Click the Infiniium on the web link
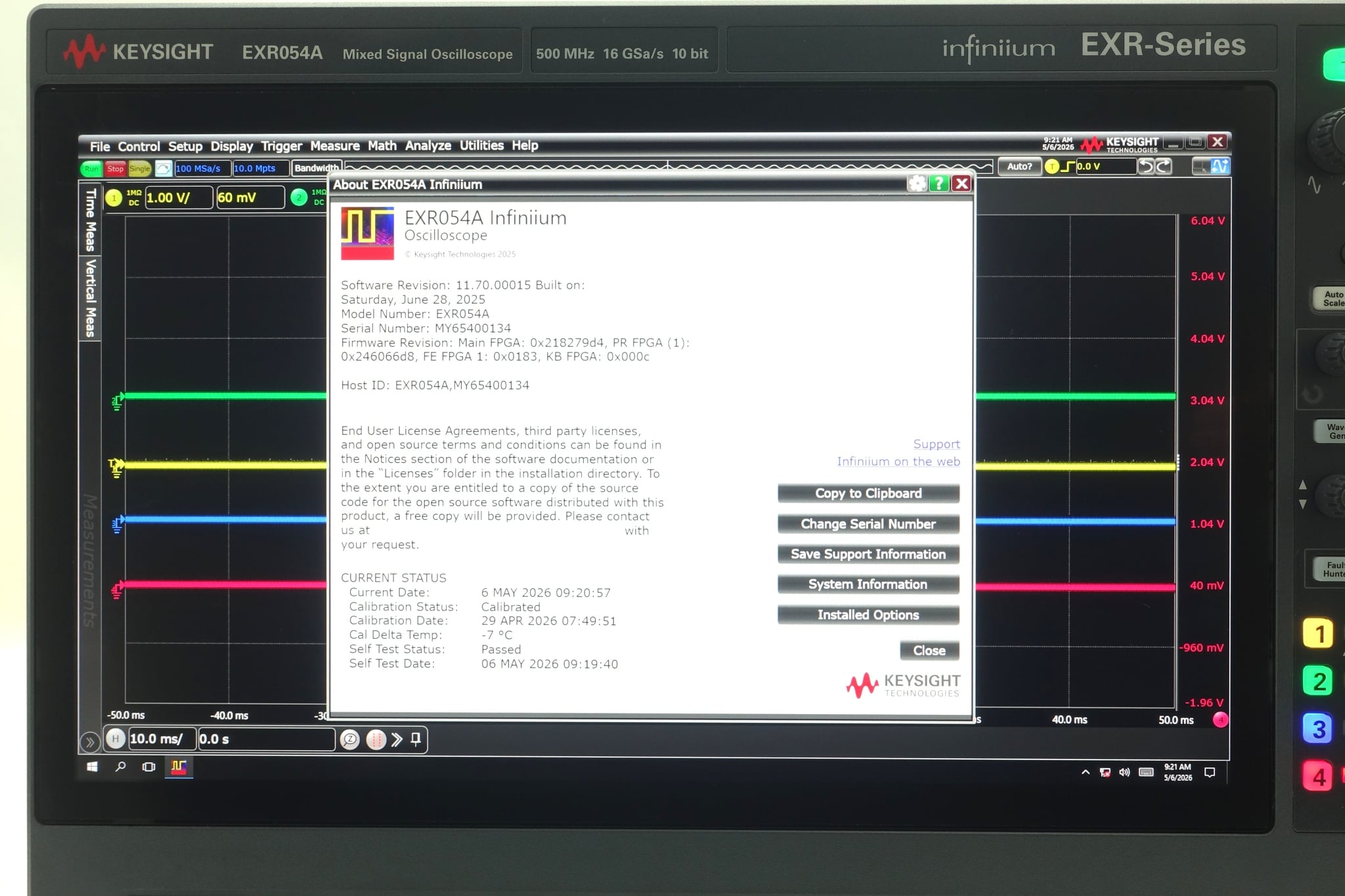This screenshot has width=1345, height=896. tap(898, 461)
